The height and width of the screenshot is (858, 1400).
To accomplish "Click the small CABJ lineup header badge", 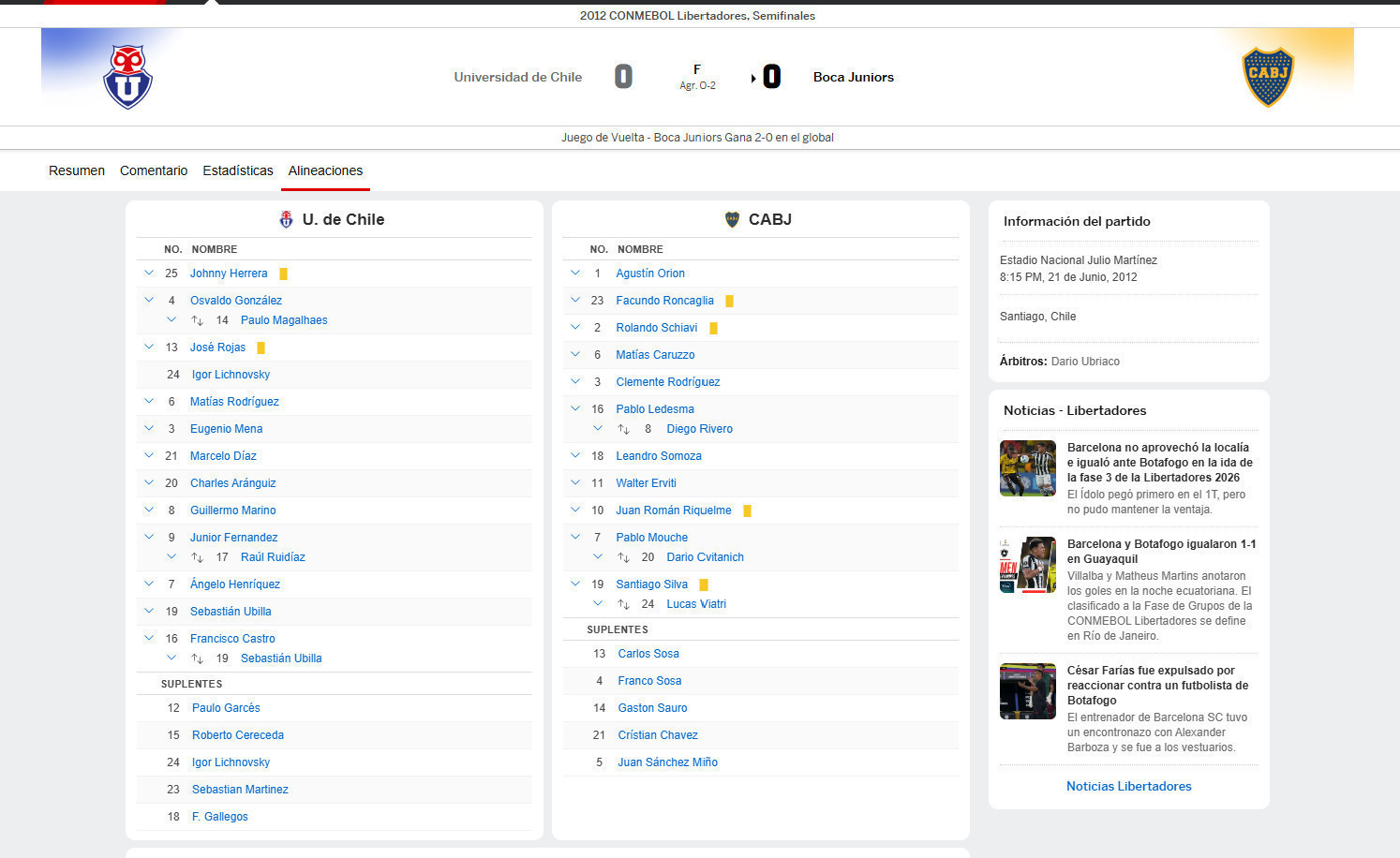I will click(x=733, y=219).
